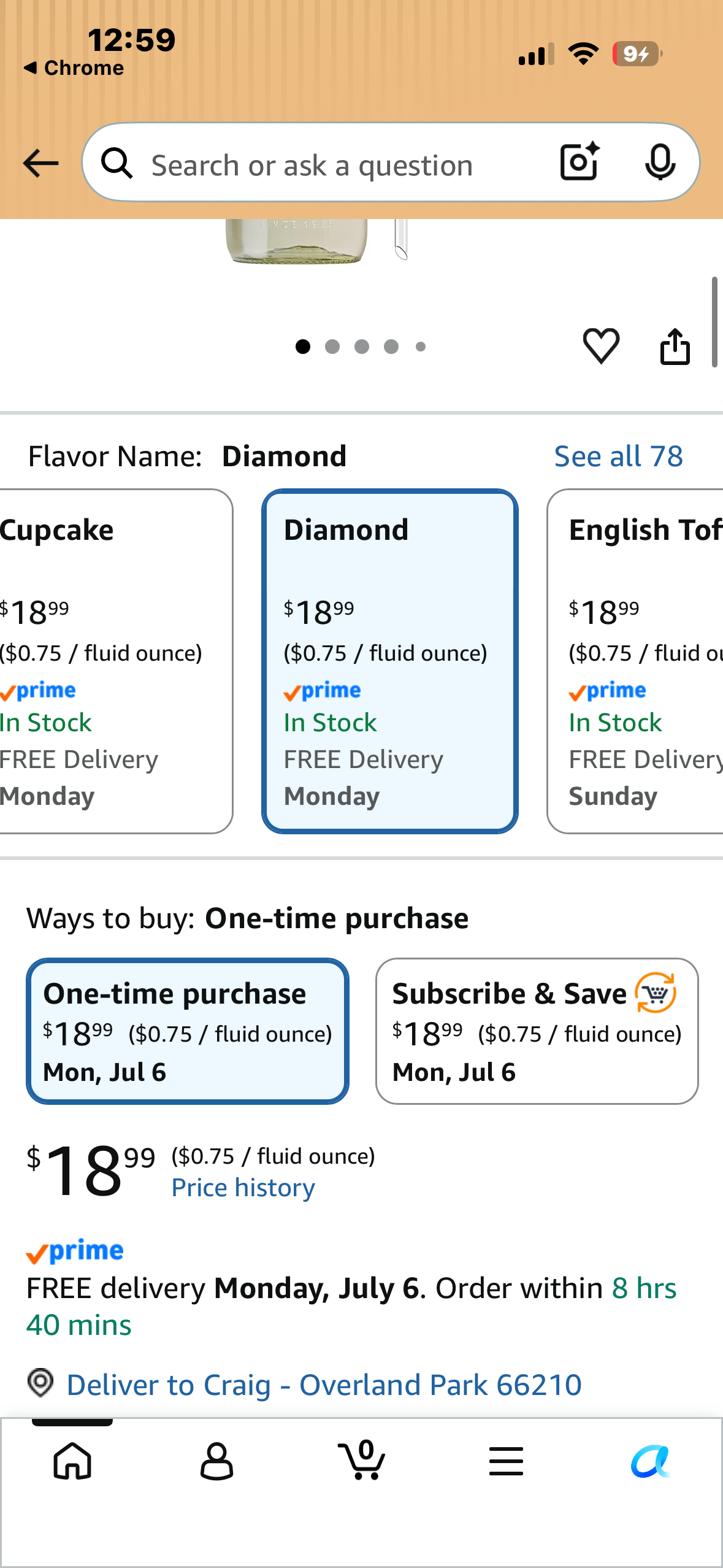Select the Cupcake flavor card

pyautogui.click(x=116, y=661)
